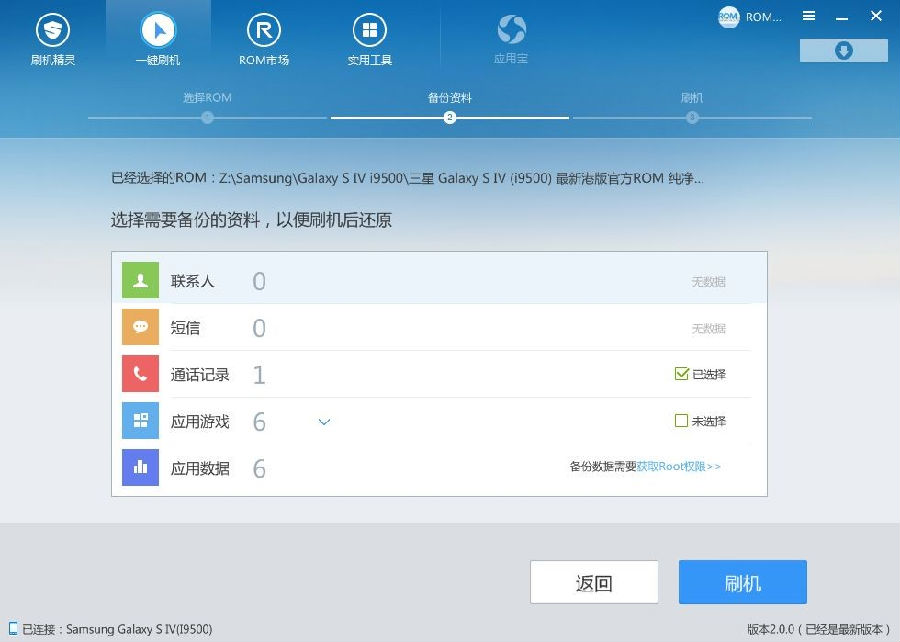Select the 短信 row label
The image size is (900, 642).
[x=185, y=328]
